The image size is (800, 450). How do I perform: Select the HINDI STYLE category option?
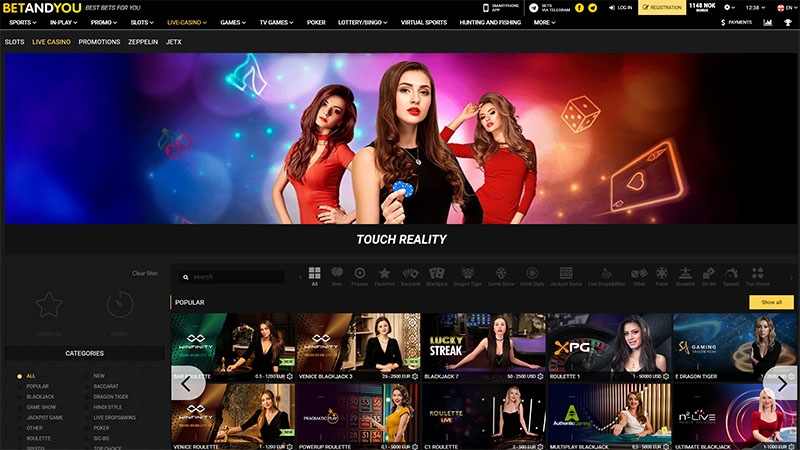108,407
